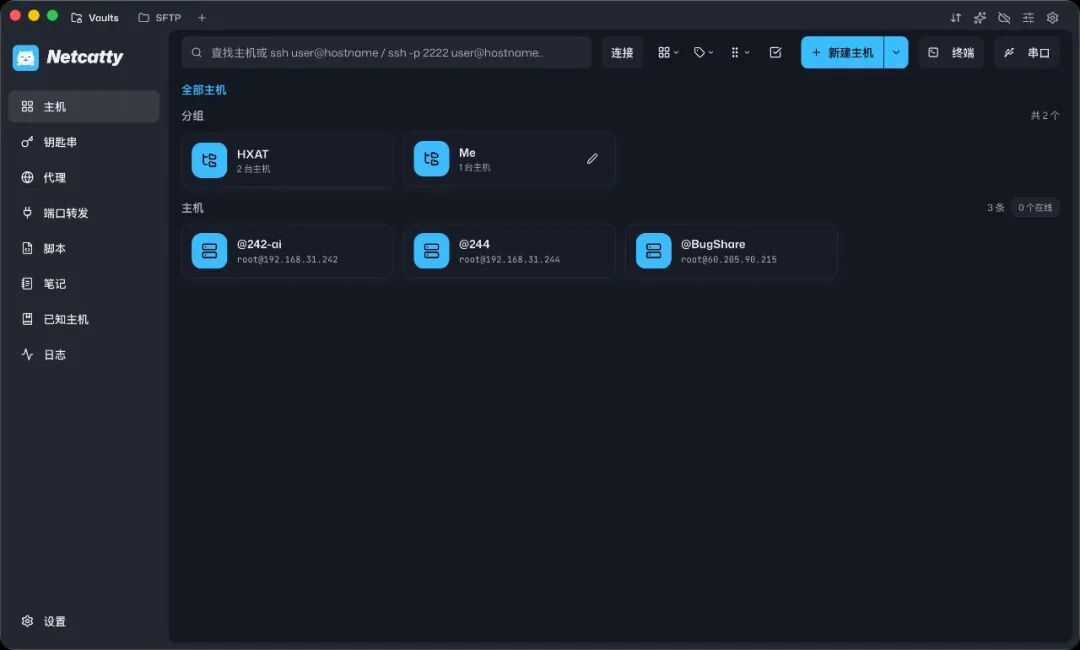This screenshot has width=1080, height=650.
Task: Click the @244 server icon
Action: pos(431,251)
